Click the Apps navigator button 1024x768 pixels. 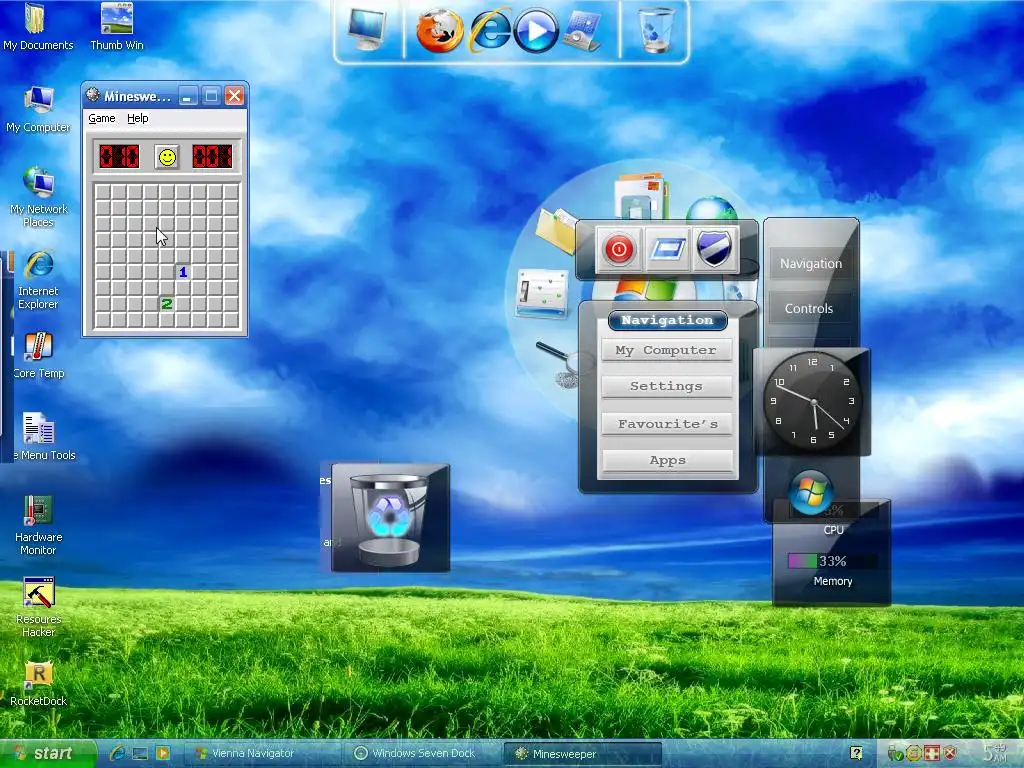(666, 460)
